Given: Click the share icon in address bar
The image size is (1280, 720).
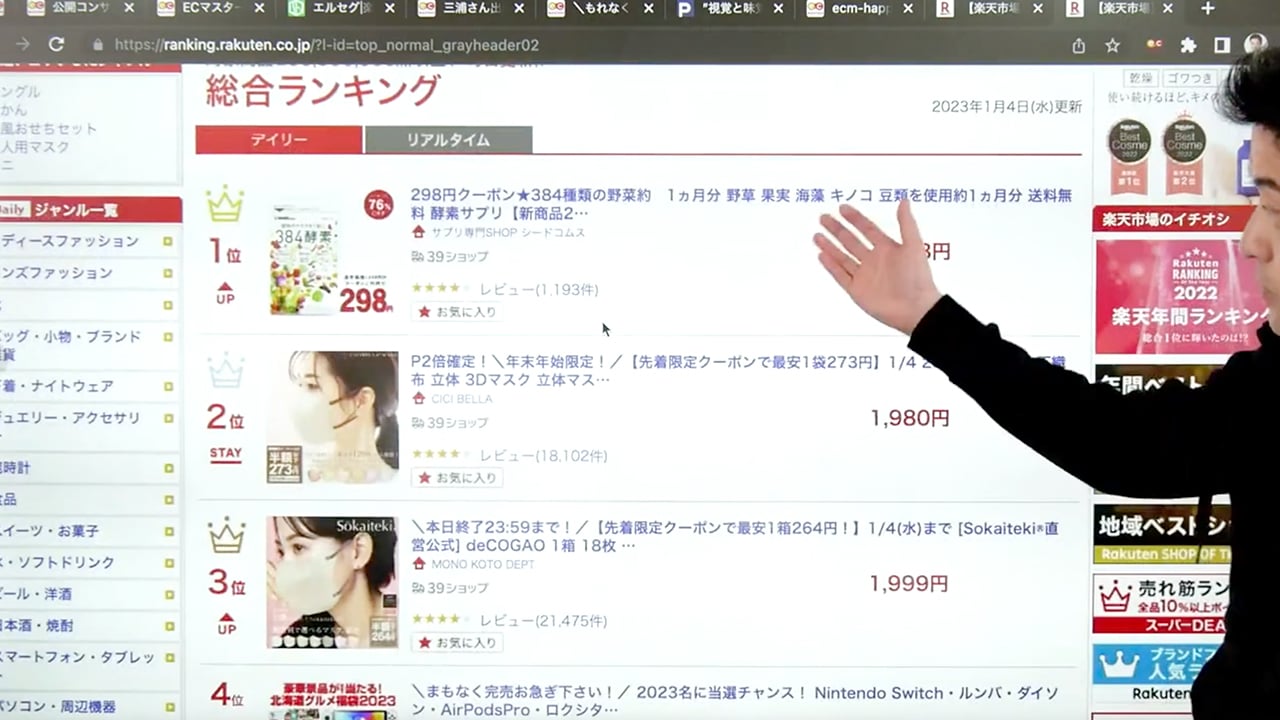Looking at the screenshot, I should click(x=1078, y=45).
